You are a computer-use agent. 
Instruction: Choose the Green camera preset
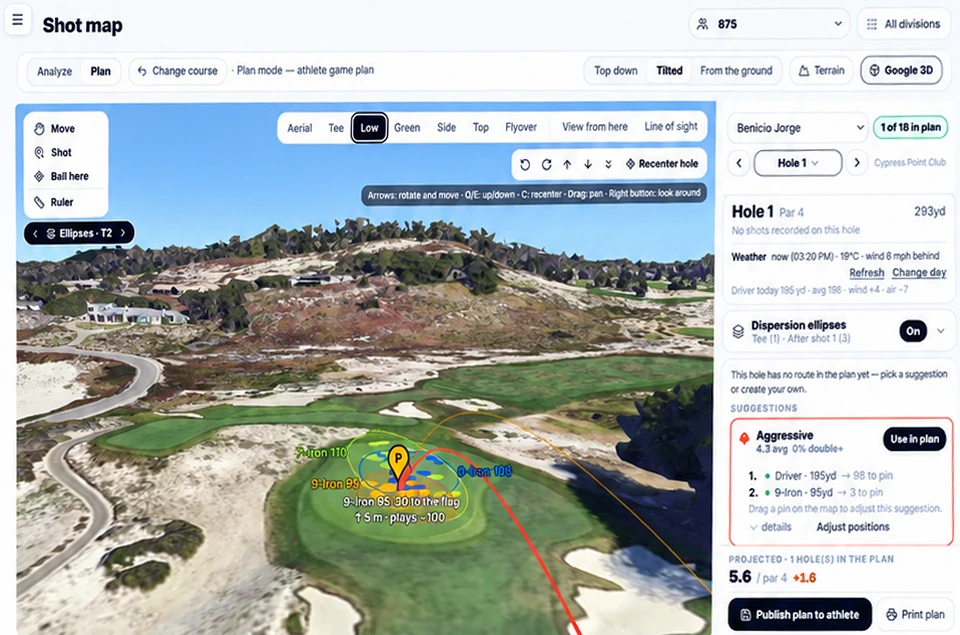407,128
